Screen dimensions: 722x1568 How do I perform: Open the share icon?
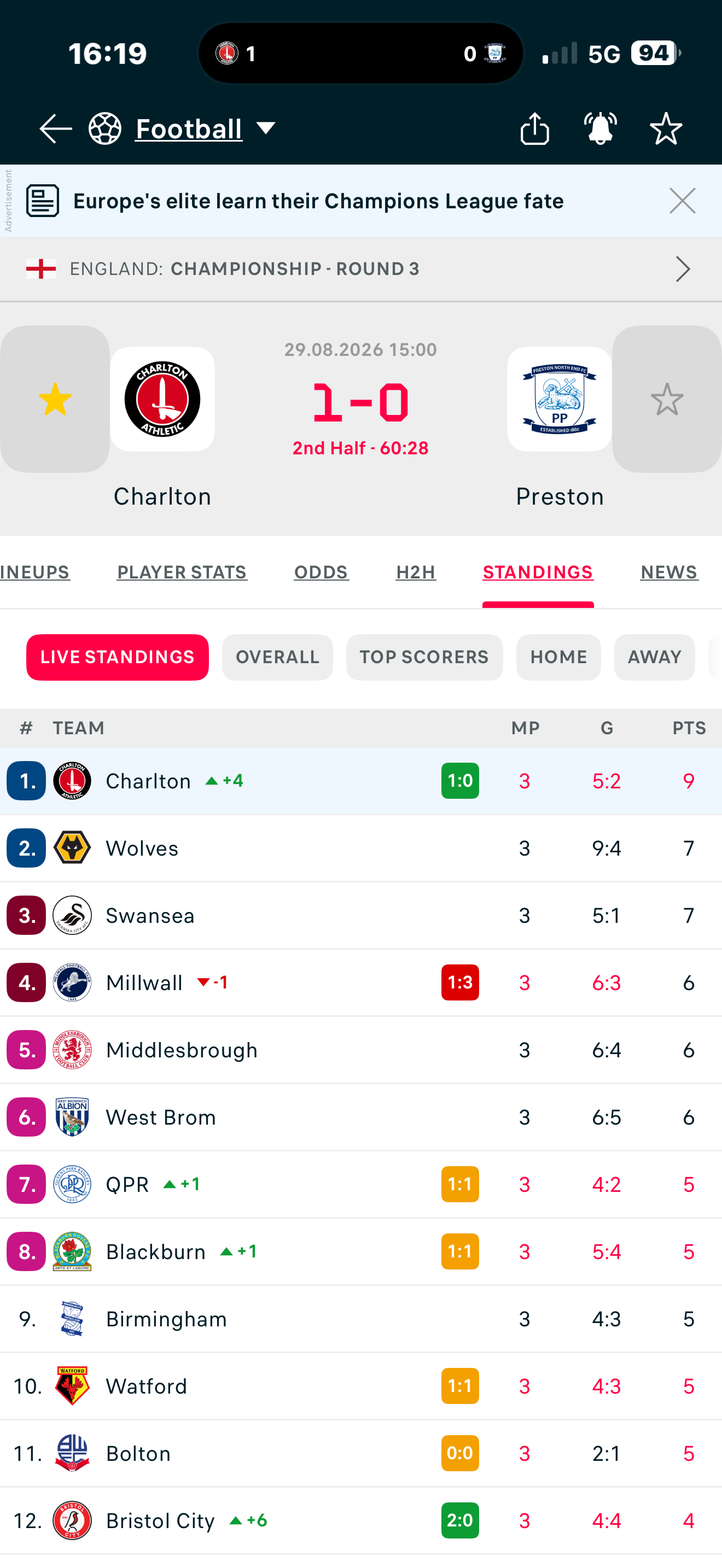coord(534,128)
